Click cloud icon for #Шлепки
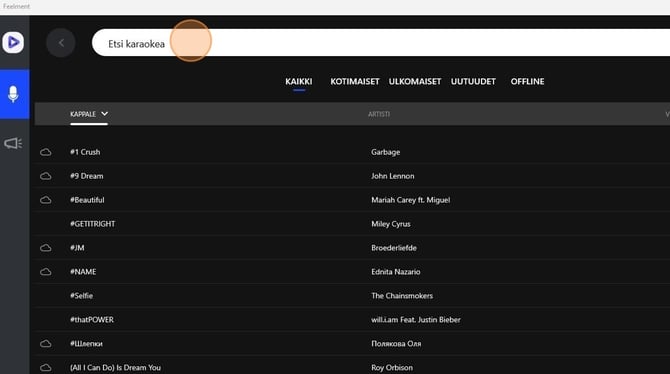This screenshot has height=374, width=670. click(x=46, y=344)
